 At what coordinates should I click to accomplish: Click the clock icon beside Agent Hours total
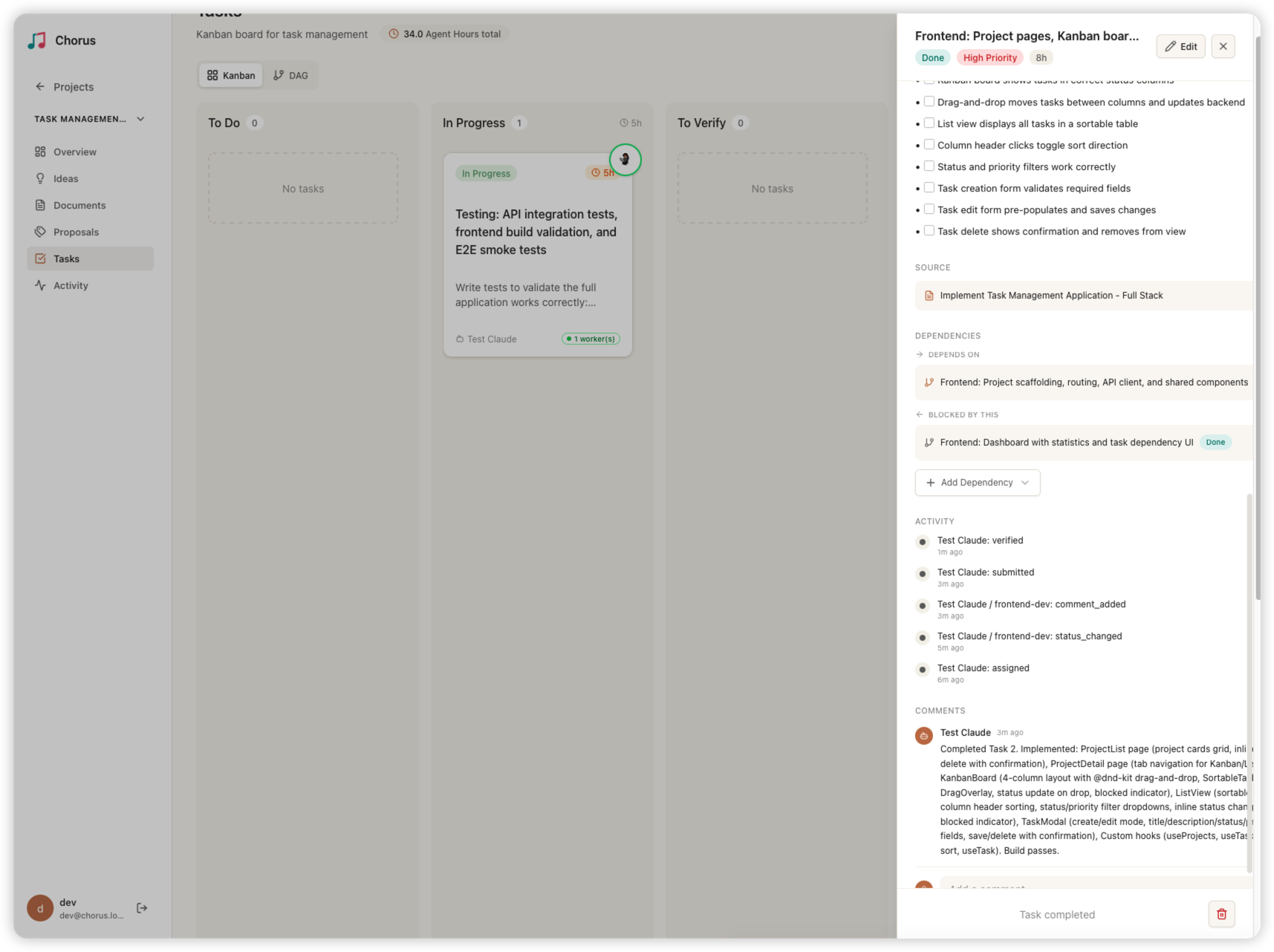coord(393,33)
